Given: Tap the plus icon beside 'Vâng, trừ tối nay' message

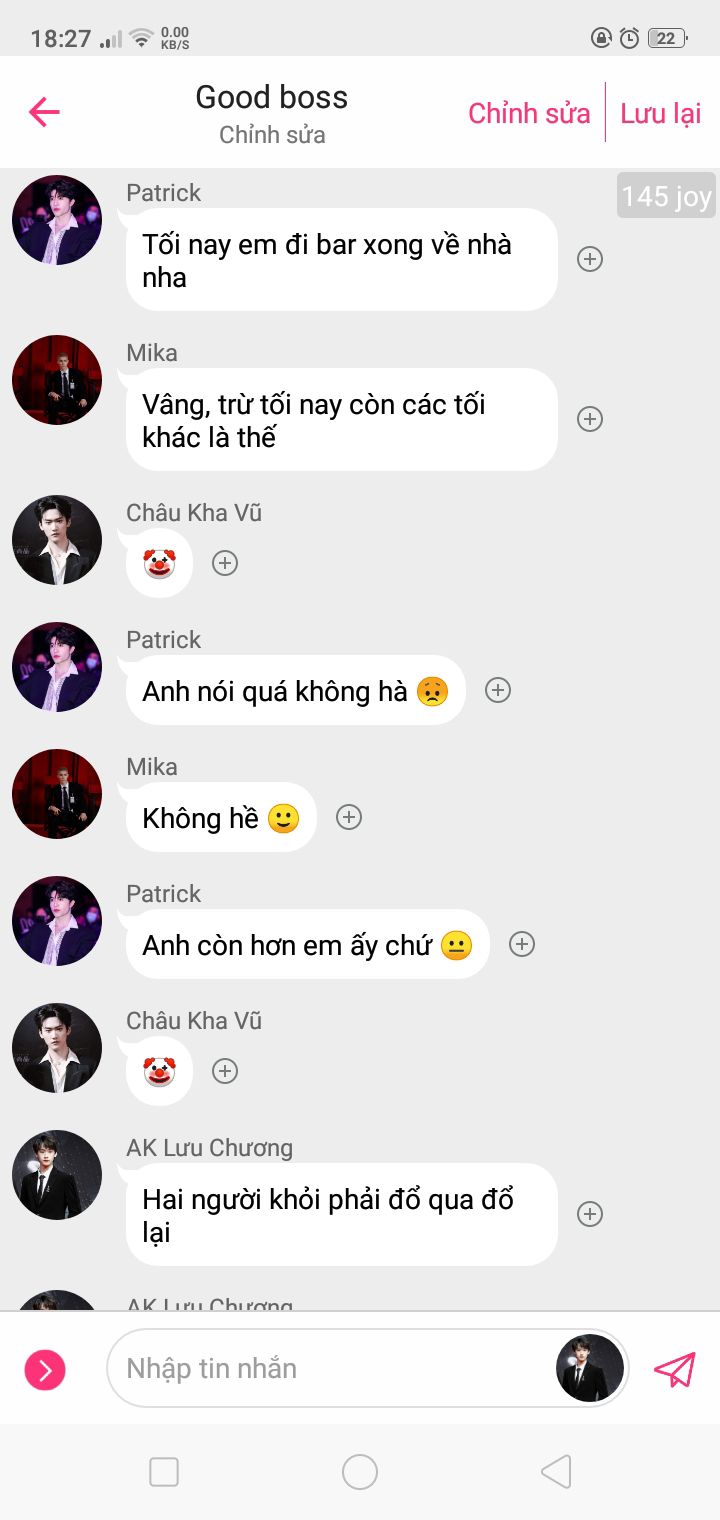Looking at the screenshot, I should point(590,419).
